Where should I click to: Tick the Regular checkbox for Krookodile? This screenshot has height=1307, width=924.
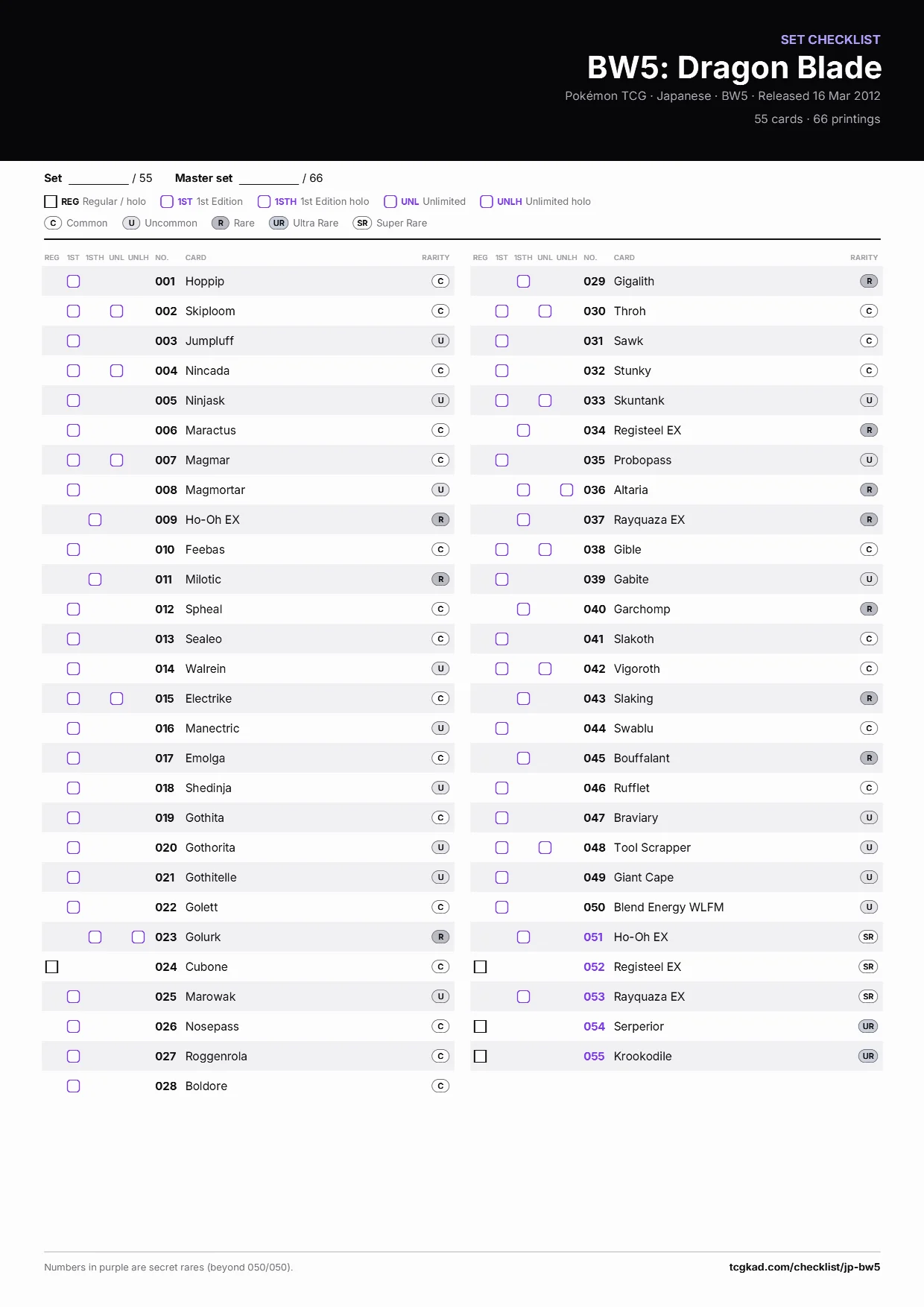480,1056
